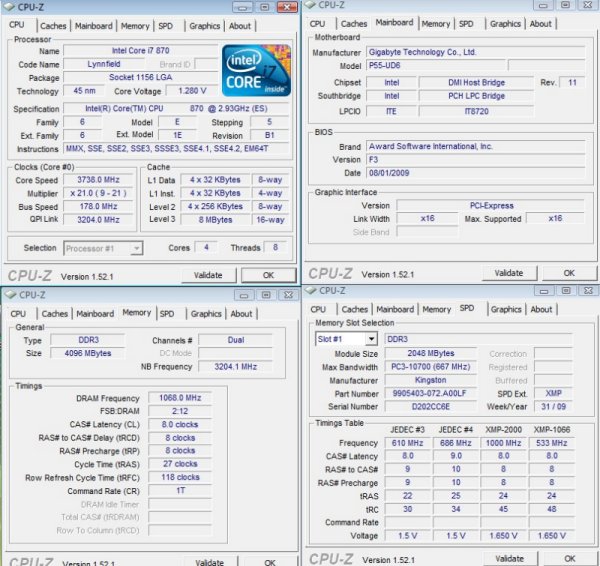The height and width of the screenshot is (566, 600).
Task: Close the SPD window
Action: (589, 291)
